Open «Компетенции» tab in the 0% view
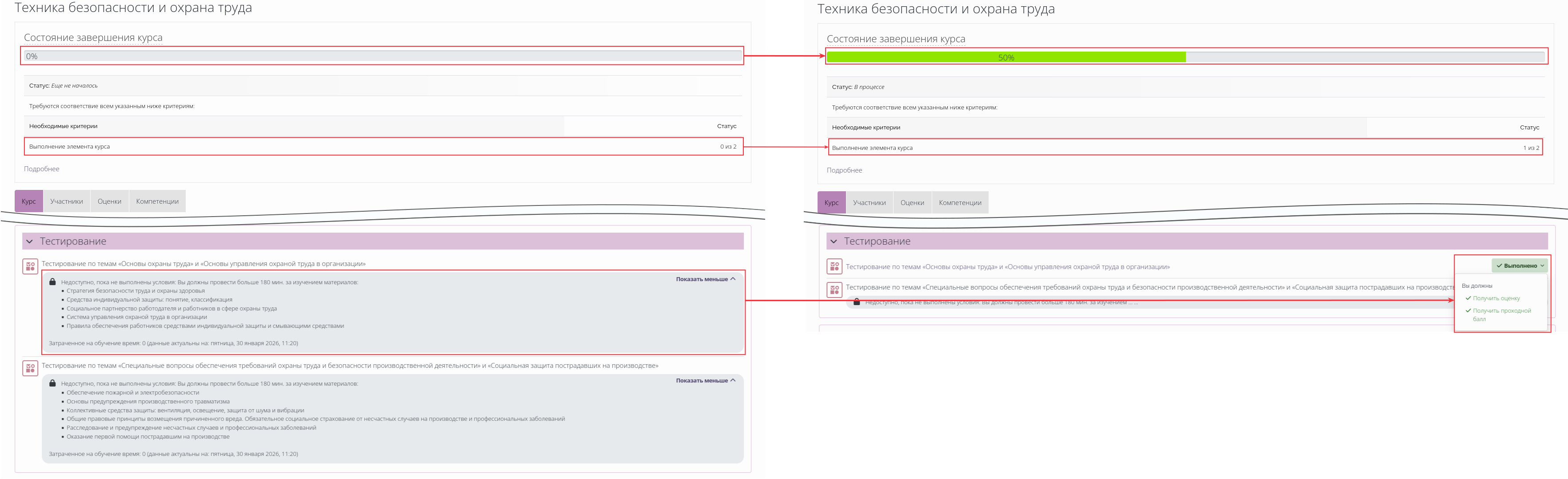This screenshot has height=479, width=1568. click(x=157, y=201)
